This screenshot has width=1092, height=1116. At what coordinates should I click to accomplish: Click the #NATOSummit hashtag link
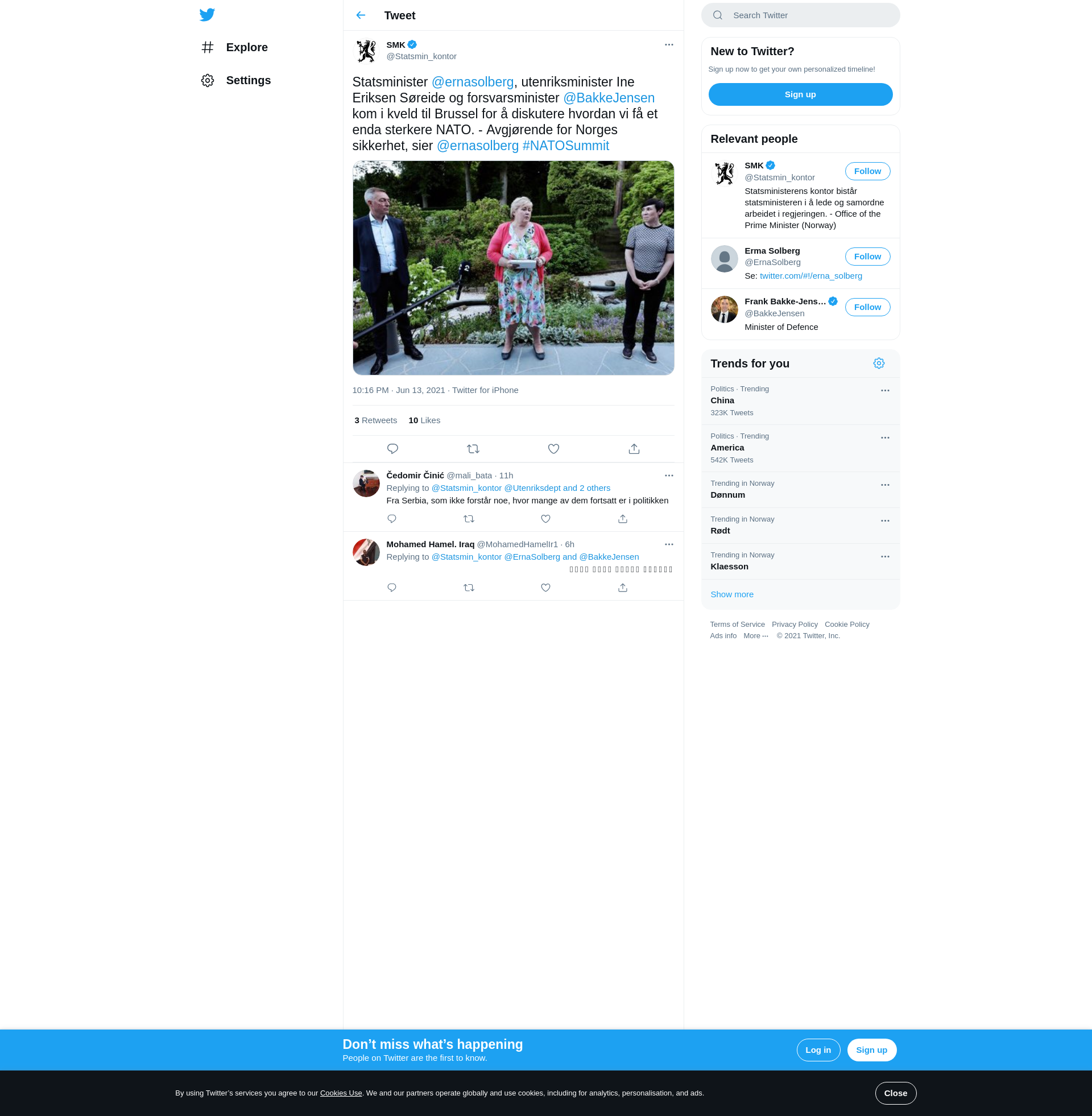click(565, 146)
